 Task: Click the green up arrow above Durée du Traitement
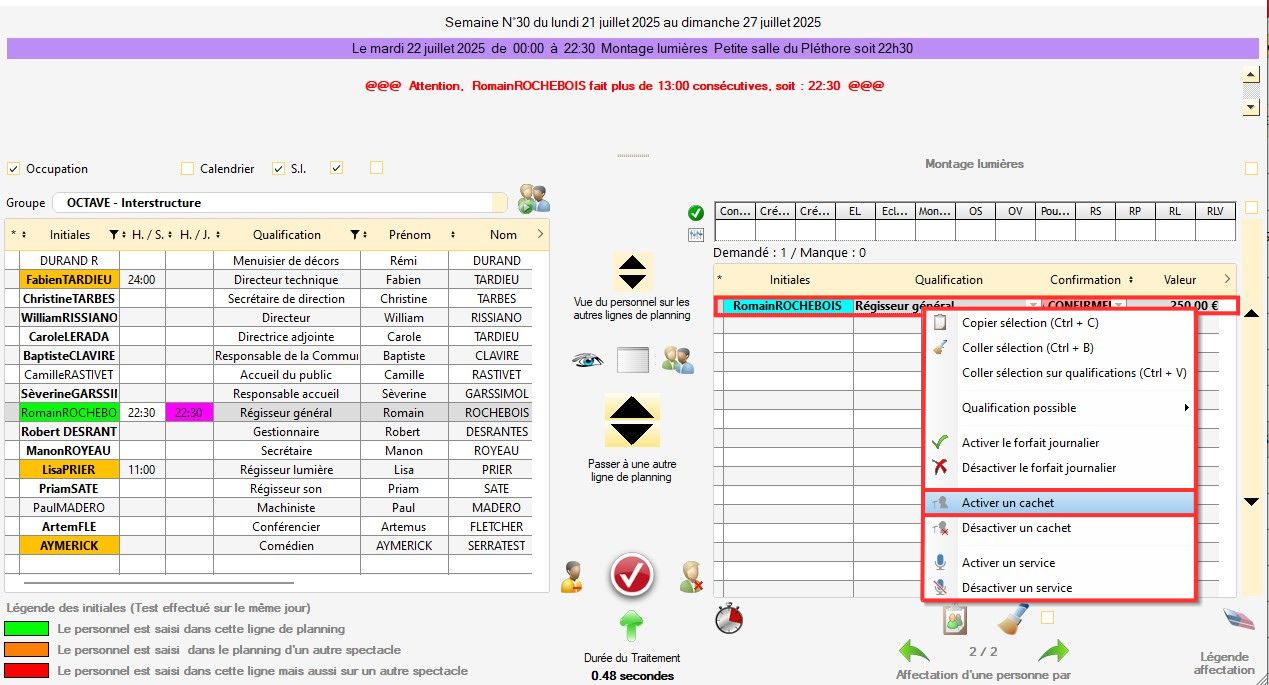pos(630,627)
